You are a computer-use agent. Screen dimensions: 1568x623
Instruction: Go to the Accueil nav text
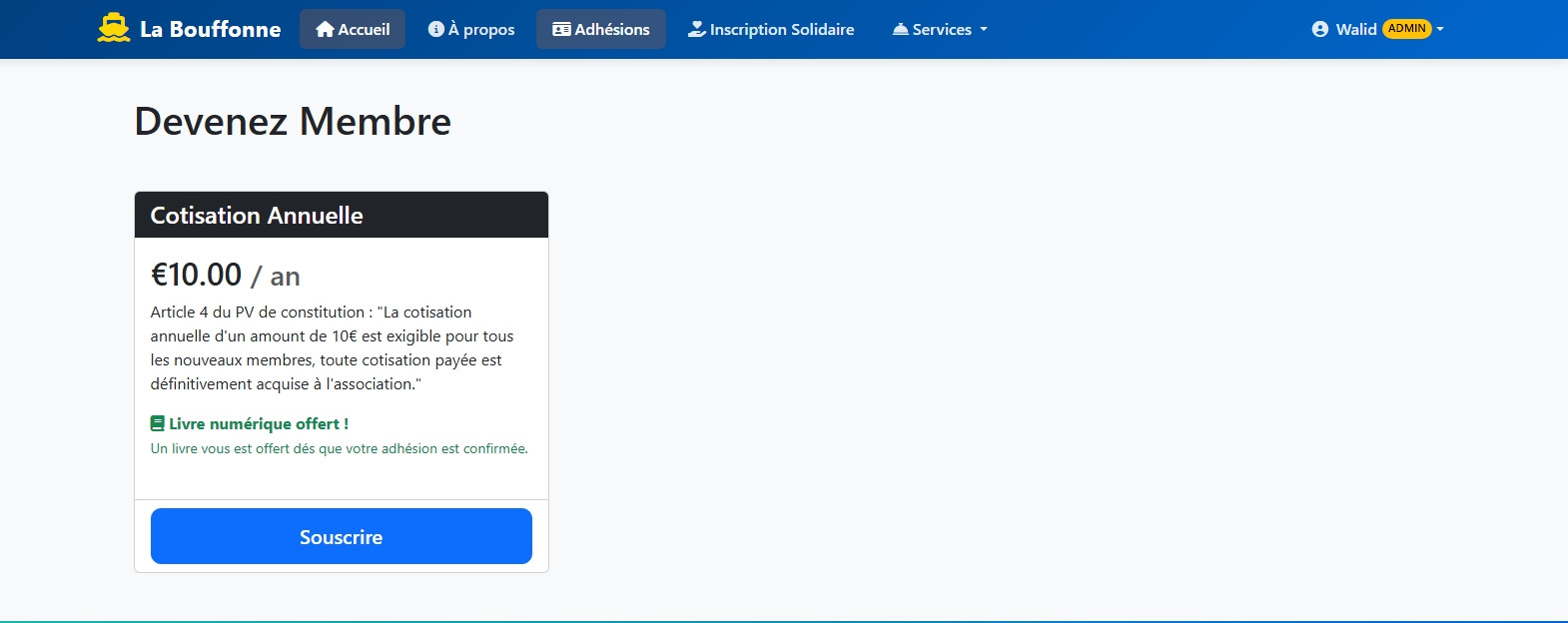point(364,30)
